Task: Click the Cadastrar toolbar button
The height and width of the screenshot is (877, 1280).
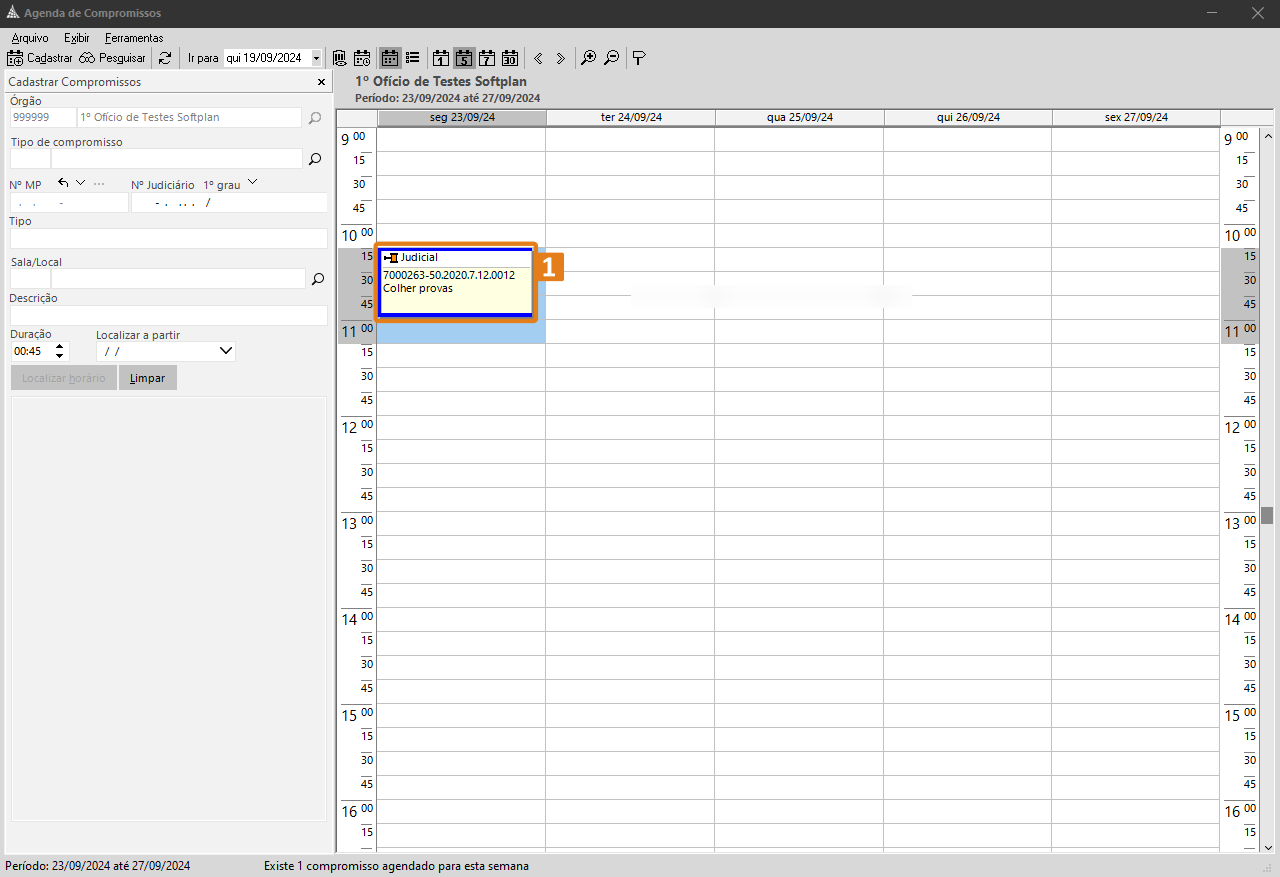Action: tap(40, 58)
